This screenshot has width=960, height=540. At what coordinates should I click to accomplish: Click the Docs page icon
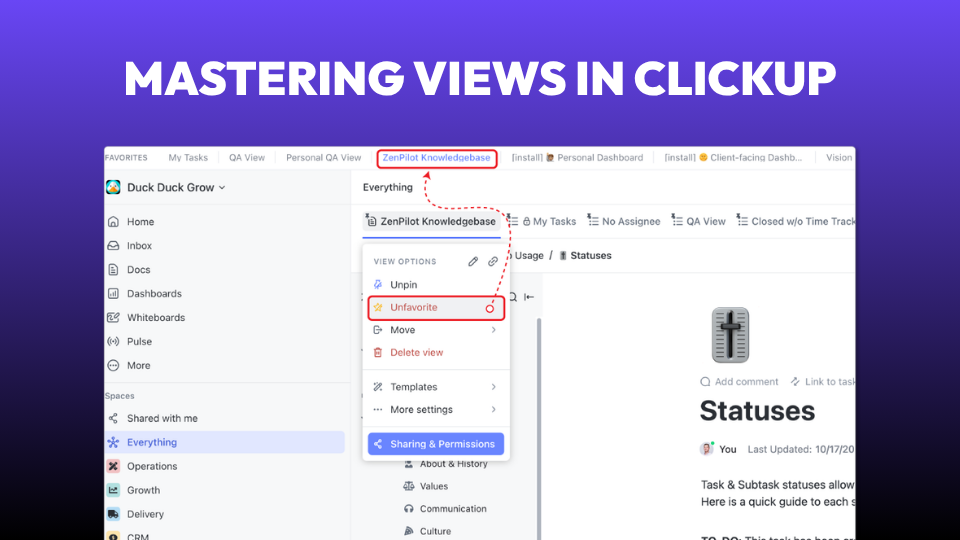(113, 269)
